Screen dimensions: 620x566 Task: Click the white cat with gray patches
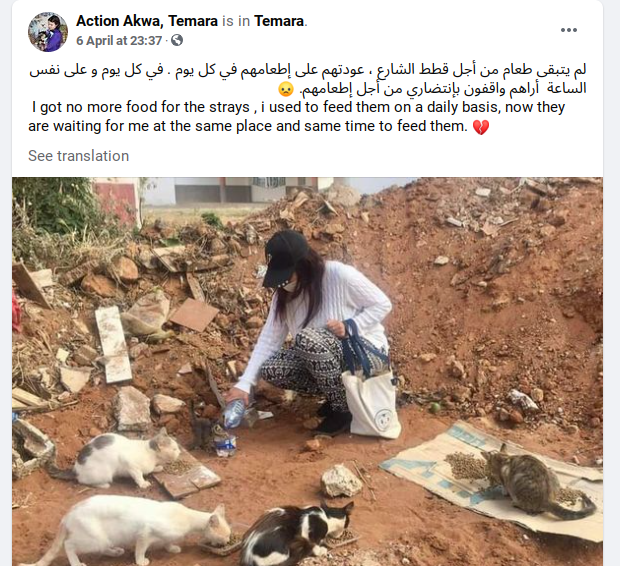point(119,459)
